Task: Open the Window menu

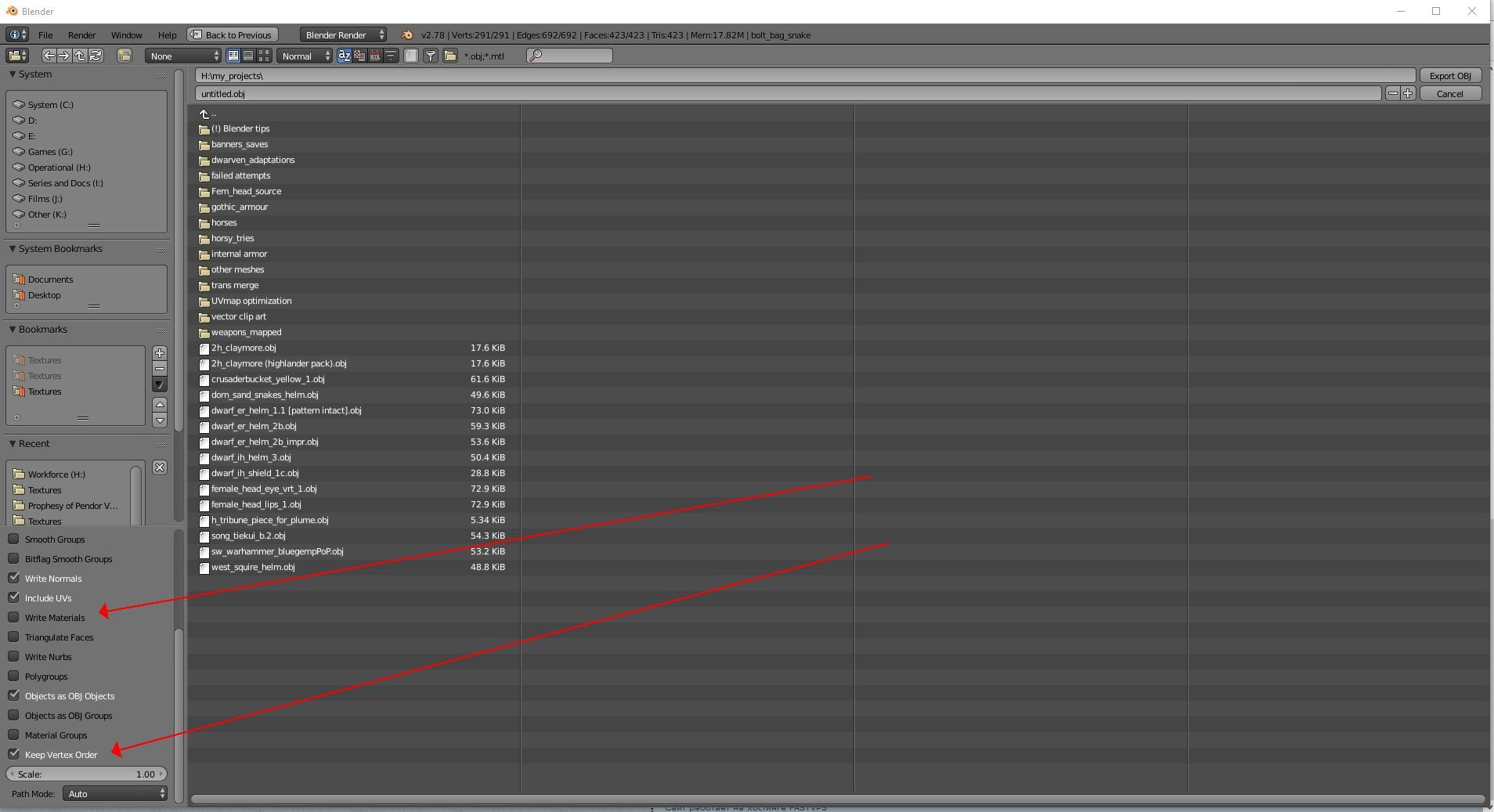Action: [126, 34]
